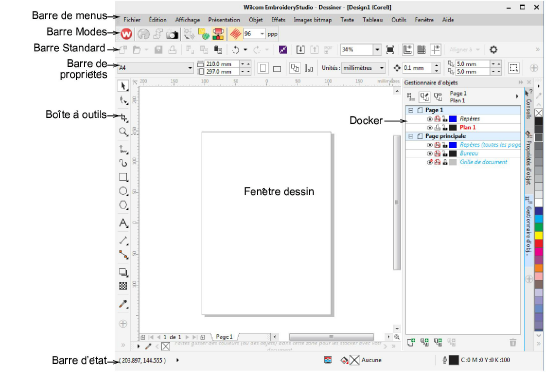Open the 34% zoom level dropdown
Viewport: 546px width, 379px height.
(x=377, y=50)
